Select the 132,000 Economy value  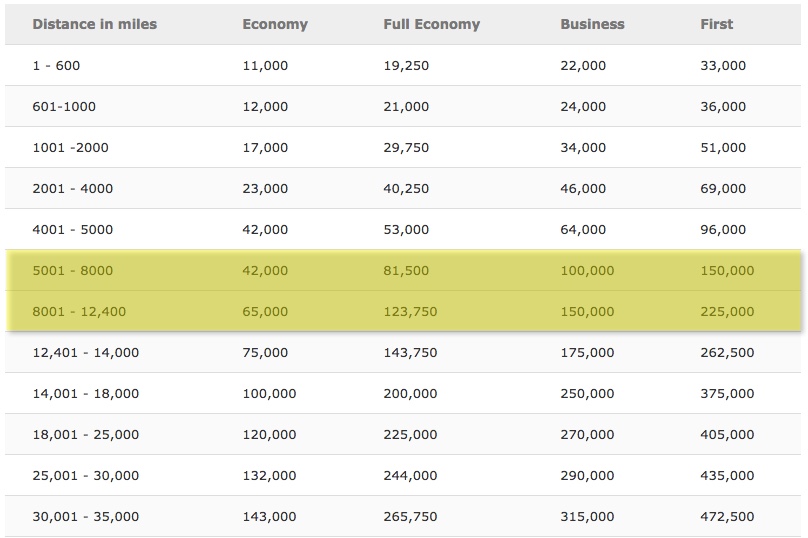tap(269, 476)
